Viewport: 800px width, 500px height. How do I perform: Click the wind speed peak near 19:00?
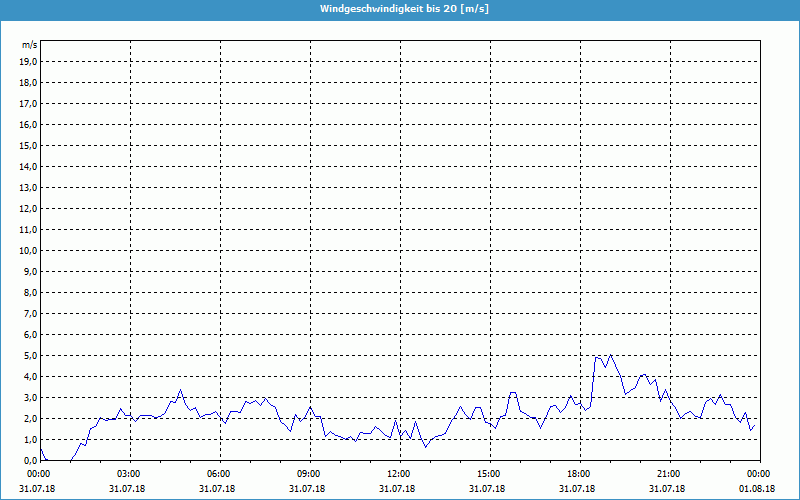(611, 355)
